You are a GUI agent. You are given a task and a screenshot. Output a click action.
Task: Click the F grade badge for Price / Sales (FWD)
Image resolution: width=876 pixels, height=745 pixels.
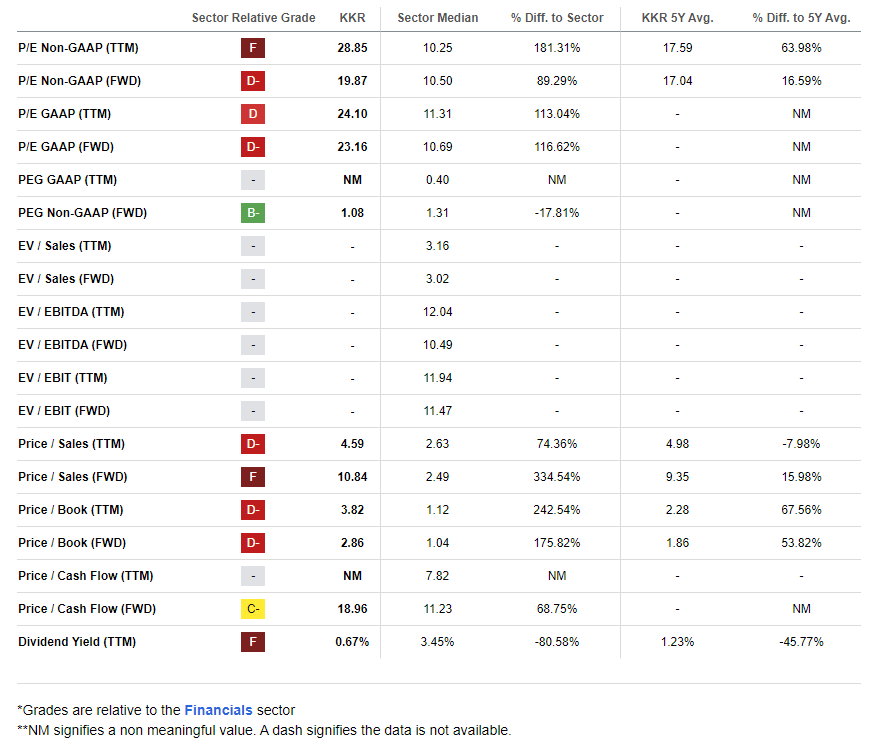(x=253, y=477)
